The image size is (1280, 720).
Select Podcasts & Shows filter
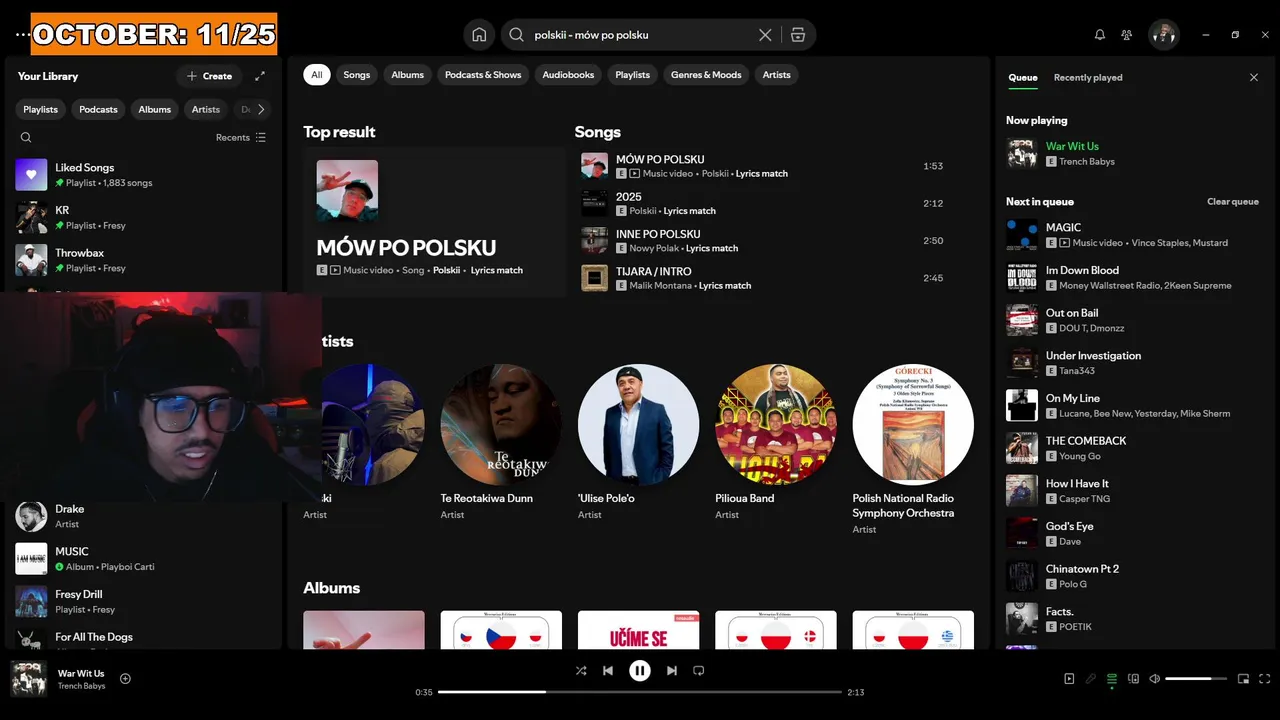pyautogui.click(x=483, y=75)
